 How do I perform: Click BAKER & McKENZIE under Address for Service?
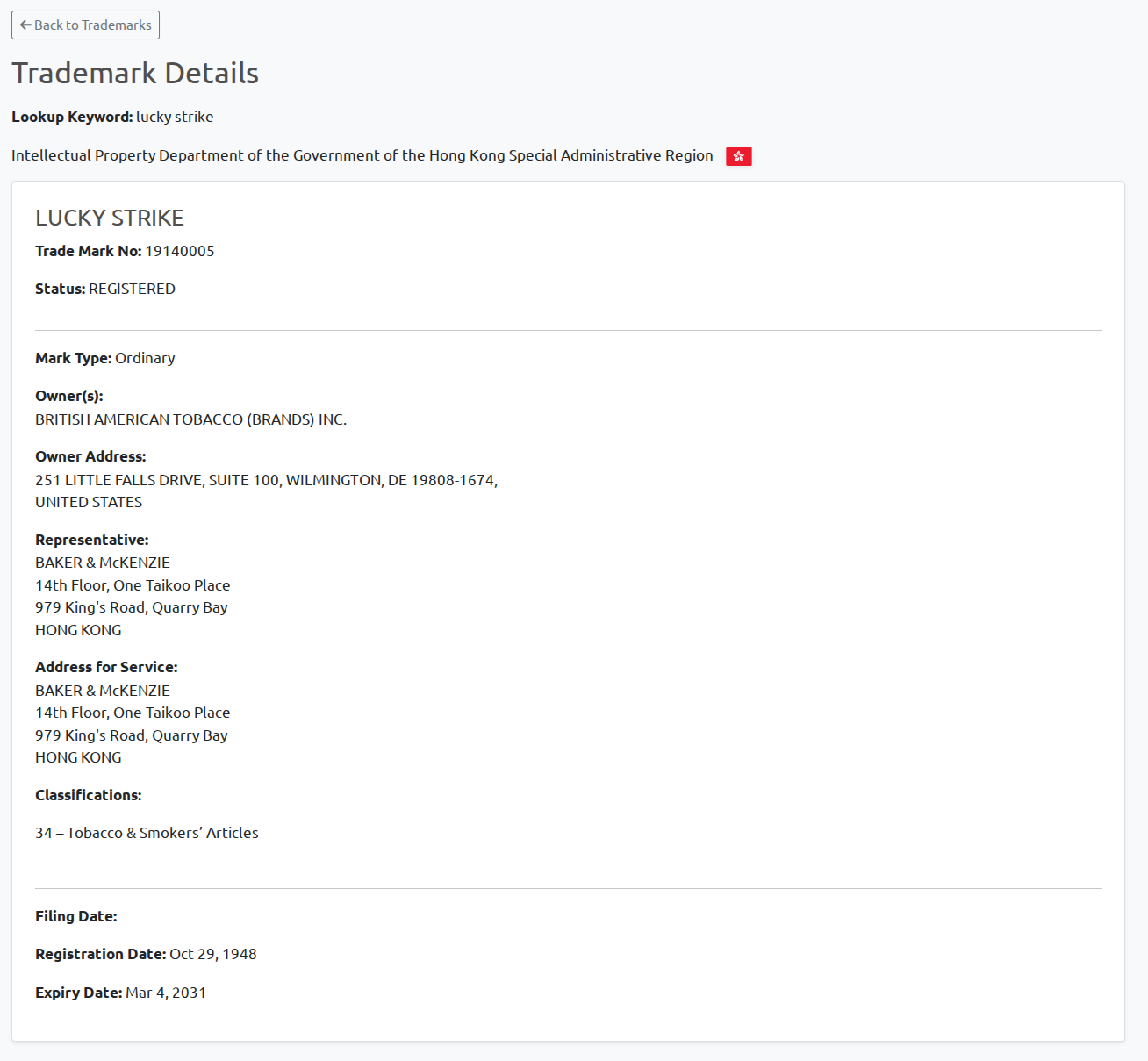pos(103,691)
